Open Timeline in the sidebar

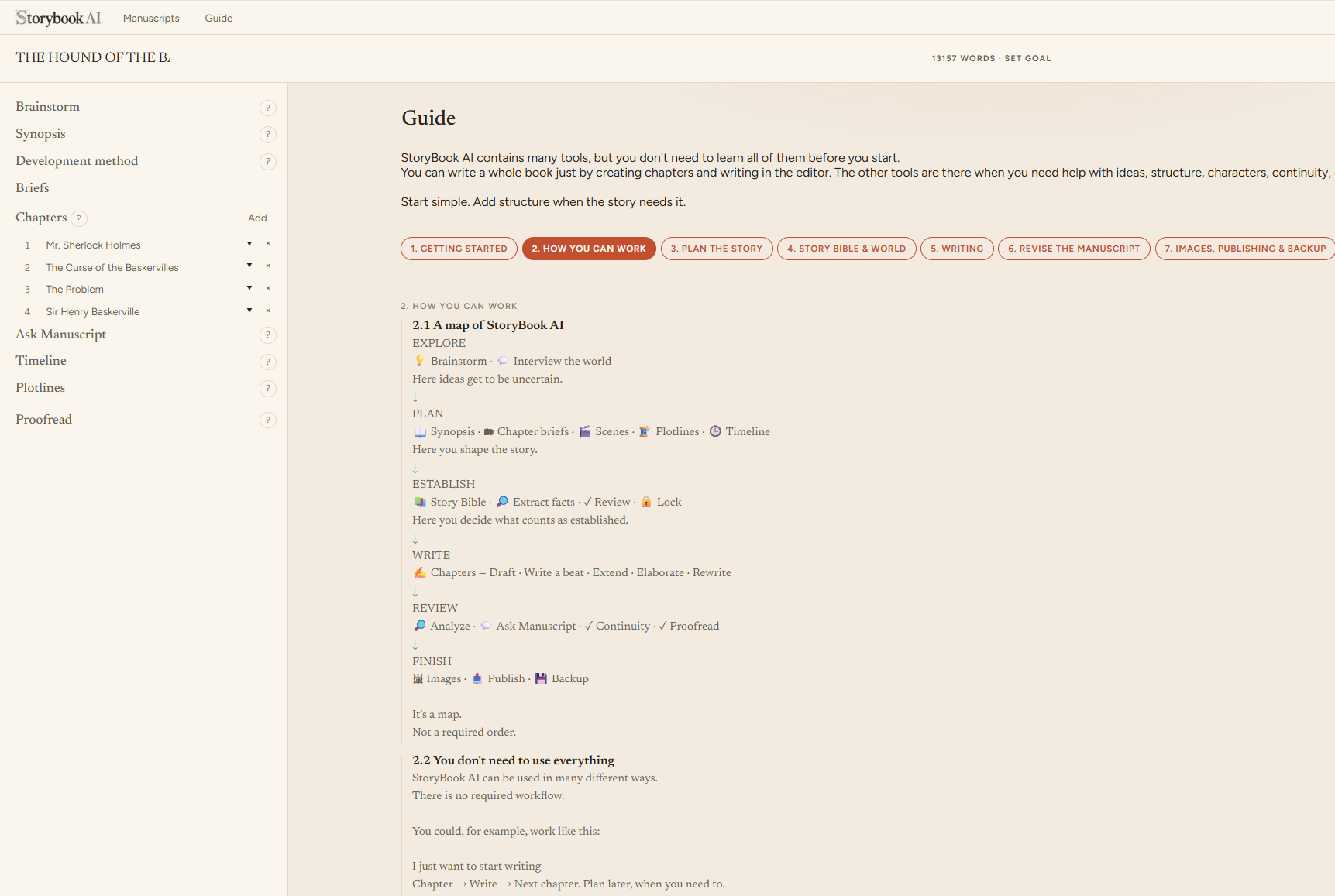click(41, 361)
